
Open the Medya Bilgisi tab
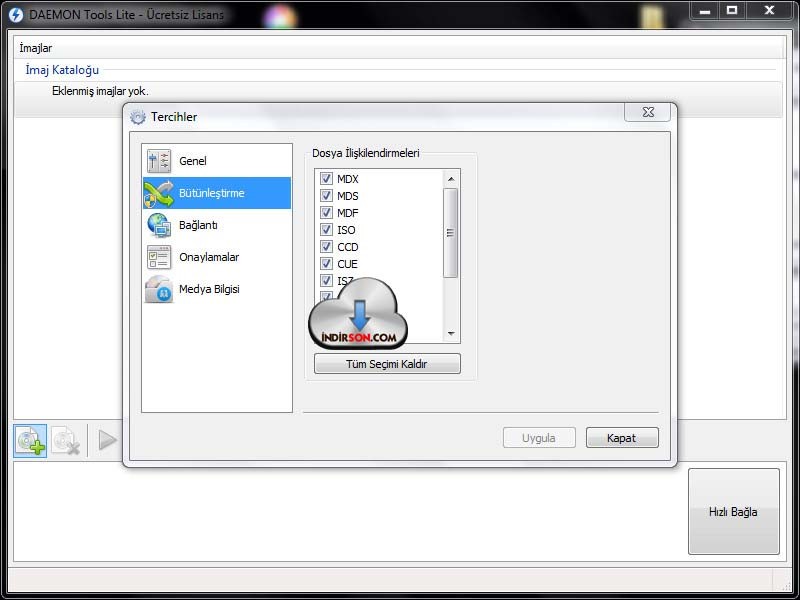click(x=217, y=289)
